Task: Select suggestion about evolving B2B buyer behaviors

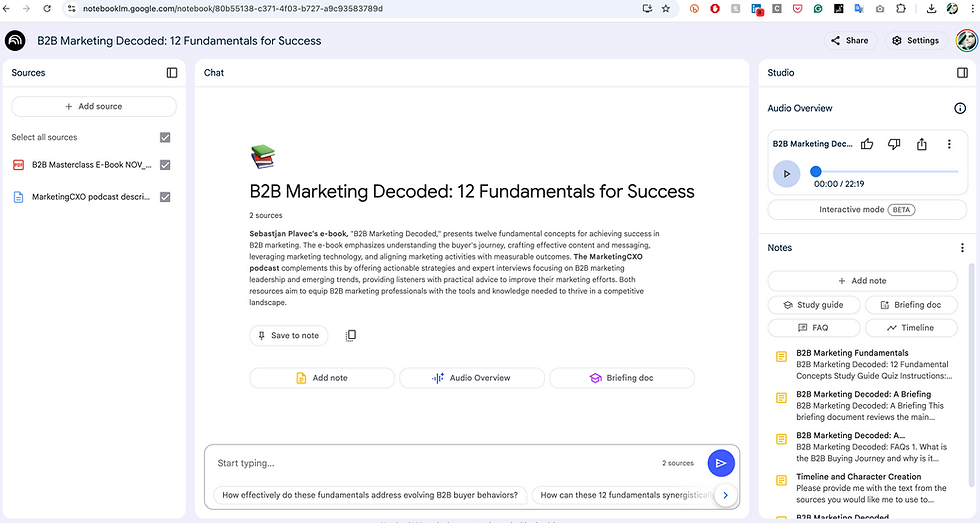Action: click(370, 495)
